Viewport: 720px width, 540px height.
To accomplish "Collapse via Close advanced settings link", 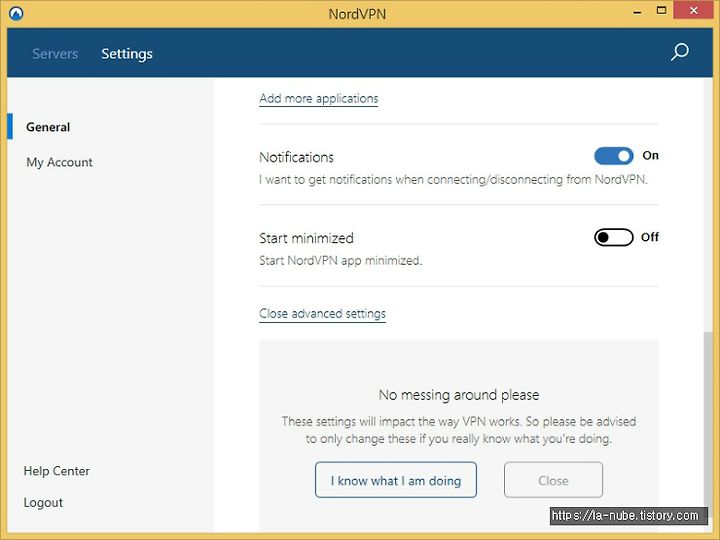I will click(x=322, y=314).
